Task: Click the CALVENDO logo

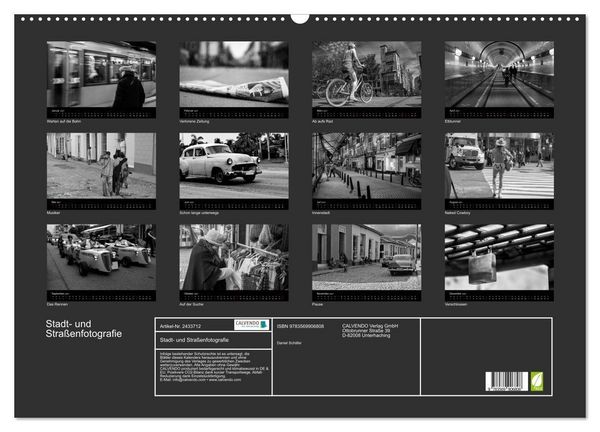Action: point(252,324)
